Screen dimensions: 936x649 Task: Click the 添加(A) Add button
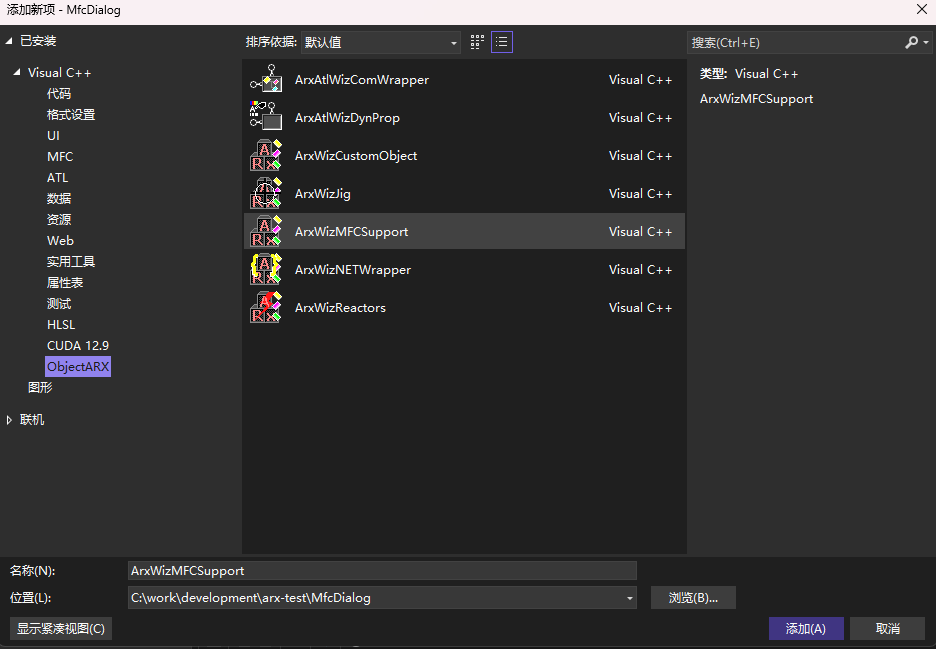click(805, 629)
